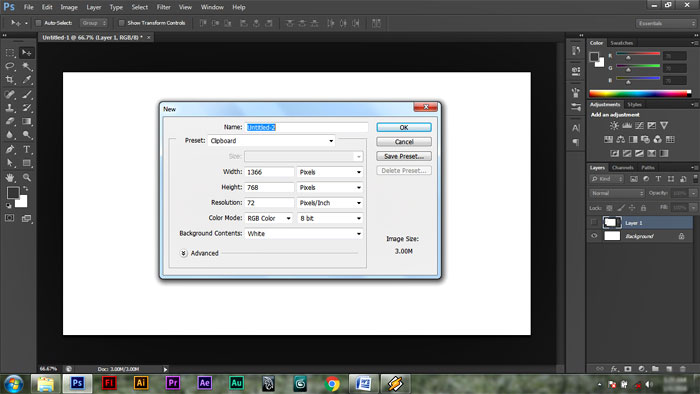Switch to the Channels tab

click(x=622, y=168)
